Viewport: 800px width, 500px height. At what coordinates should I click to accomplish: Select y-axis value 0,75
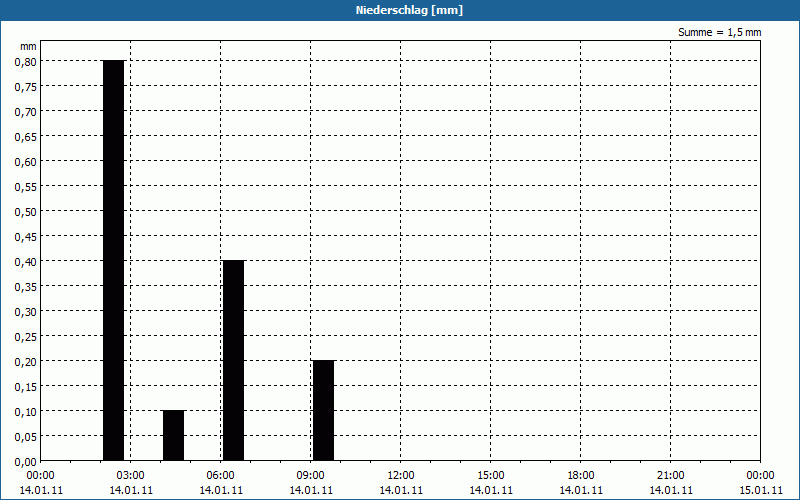pyautogui.click(x=26, y=86)
